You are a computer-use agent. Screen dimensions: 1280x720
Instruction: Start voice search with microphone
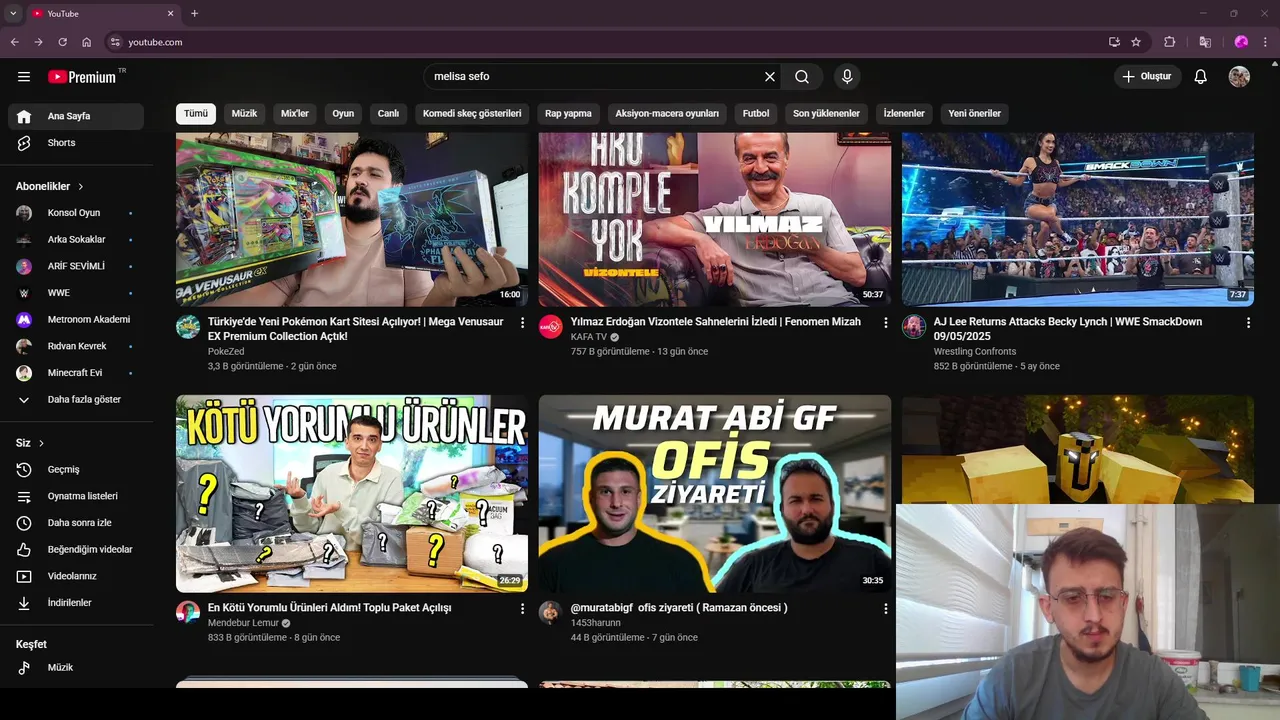click(847, 77)
